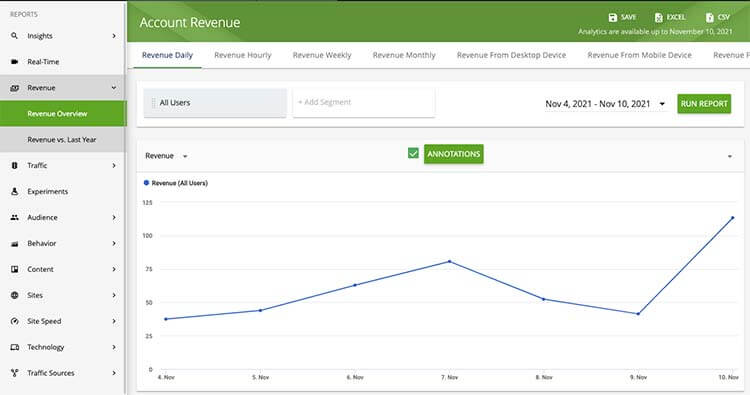The image size is (750, 395).
Task: Click the RUN REPORT button
Action: [704, 104]
